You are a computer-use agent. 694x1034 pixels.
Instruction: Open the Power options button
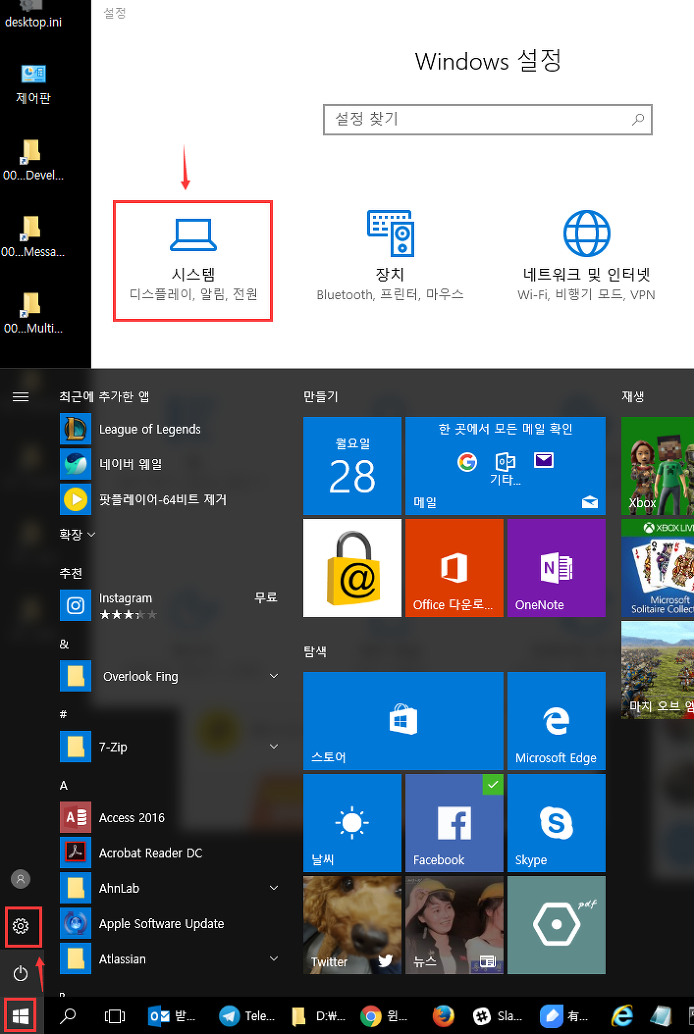21,973
